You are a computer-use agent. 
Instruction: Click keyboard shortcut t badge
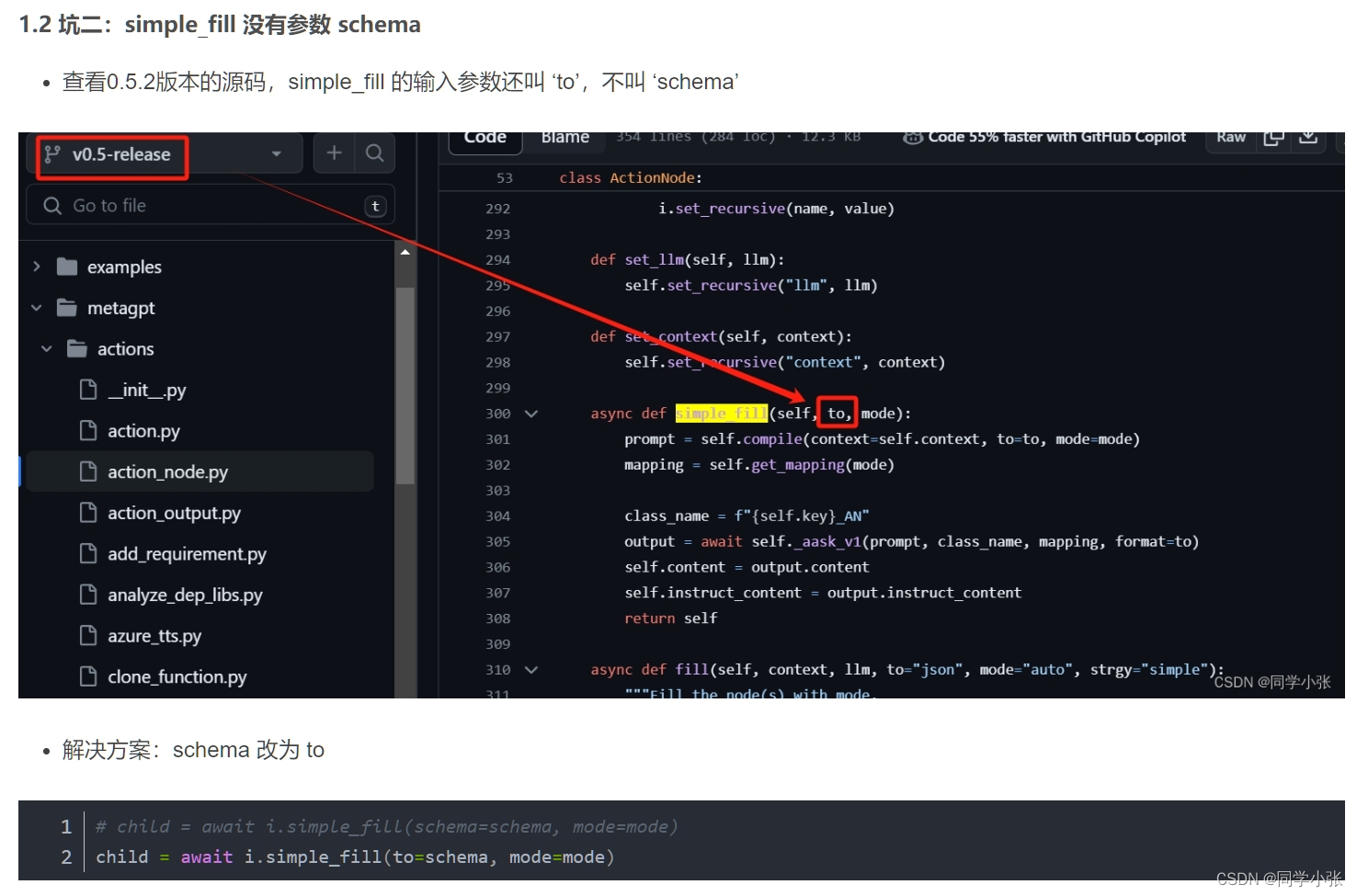point(375,207)
